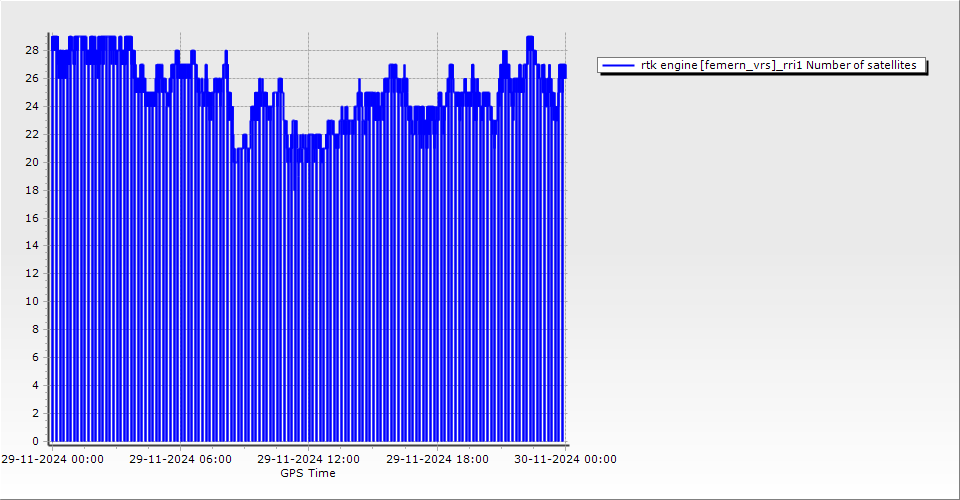Screen dimensions: 960x500
Task: Click the 29-11-2024 00:00 time label
Action: [x=52, y=459]
